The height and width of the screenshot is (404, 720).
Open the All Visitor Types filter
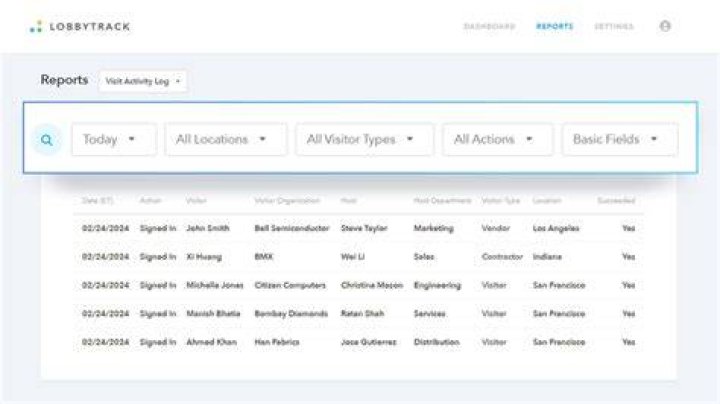click(x=365, y=139)
